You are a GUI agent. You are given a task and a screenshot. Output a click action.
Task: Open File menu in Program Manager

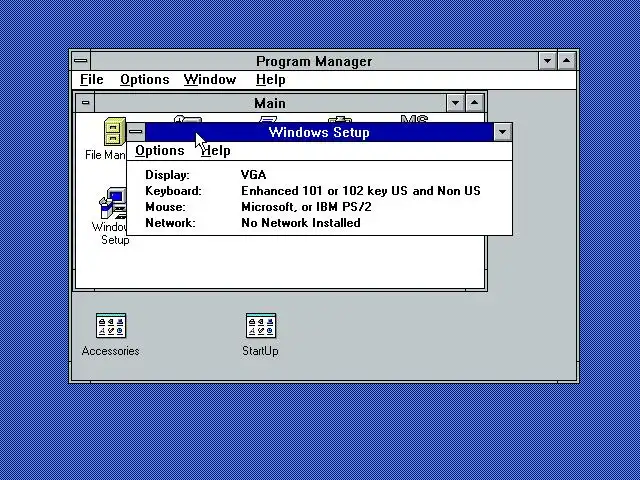tap(91, 80)
